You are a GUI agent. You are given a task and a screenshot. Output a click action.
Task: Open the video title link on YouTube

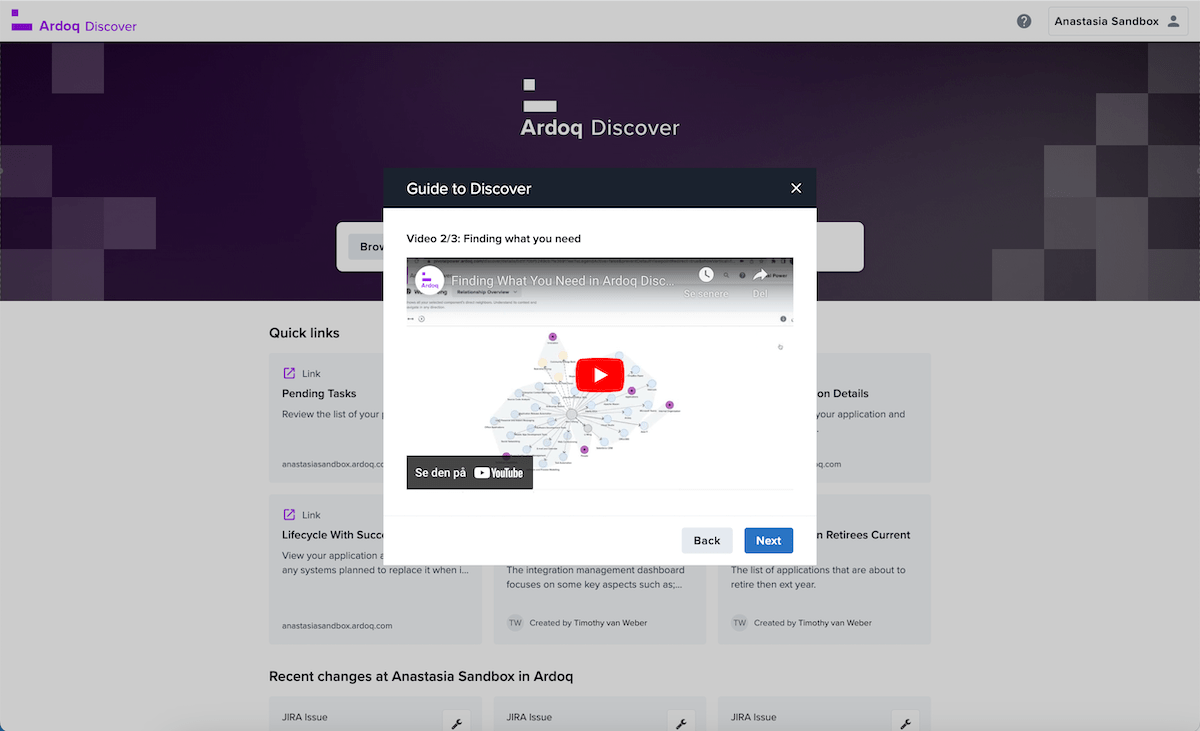coord(563,282)
